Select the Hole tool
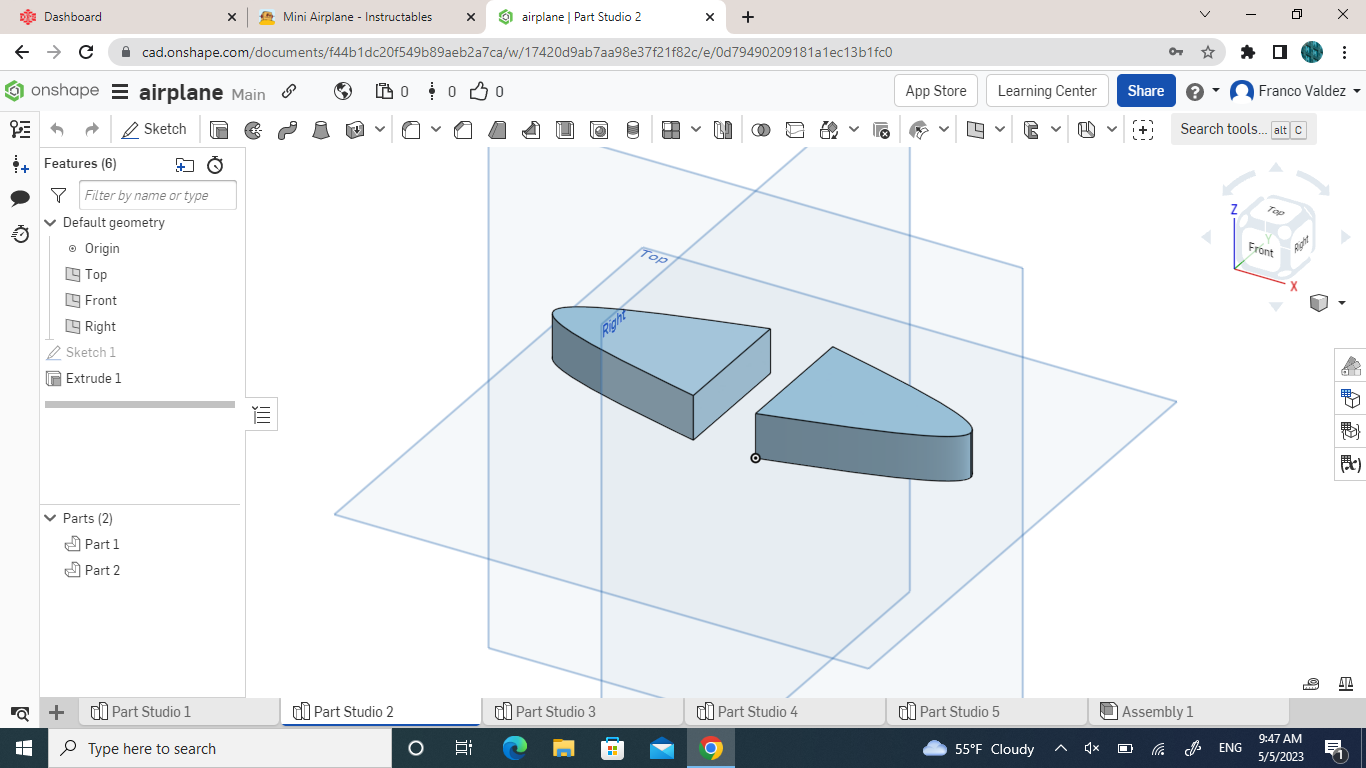This screenshot has height=768, width=1366. tap(599, 130)
